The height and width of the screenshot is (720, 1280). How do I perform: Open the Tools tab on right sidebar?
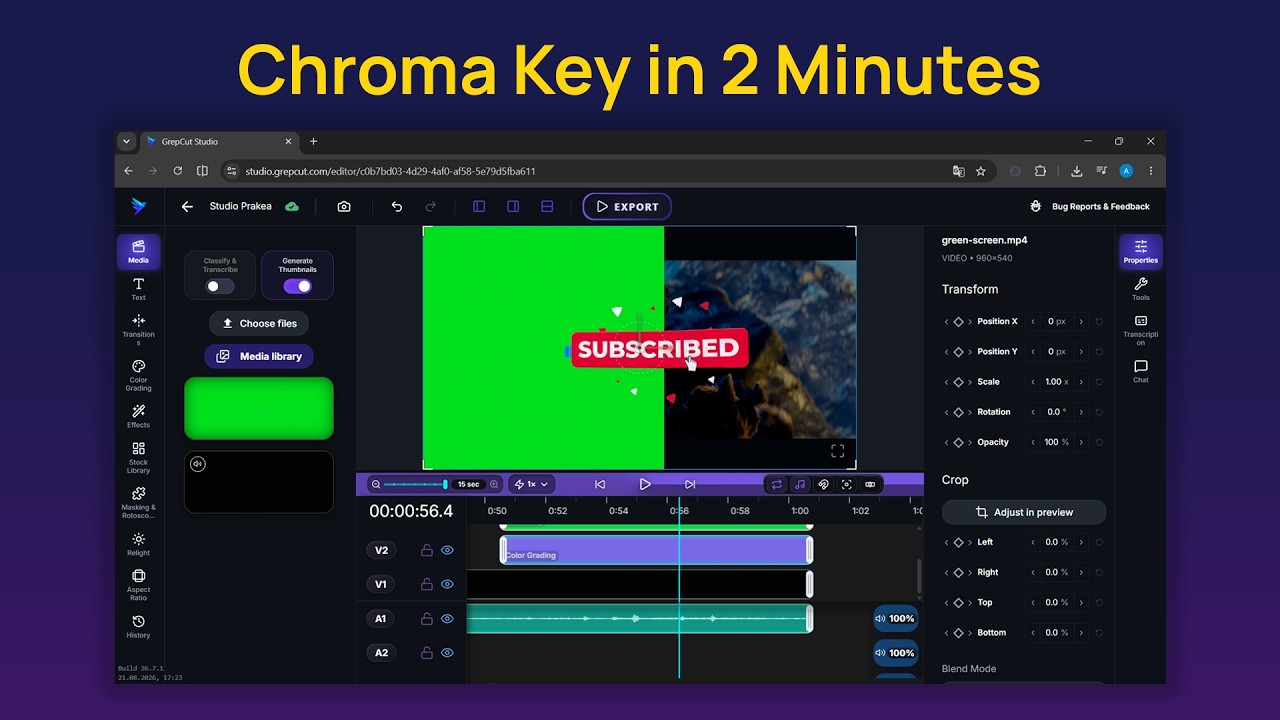point(1141,289)
